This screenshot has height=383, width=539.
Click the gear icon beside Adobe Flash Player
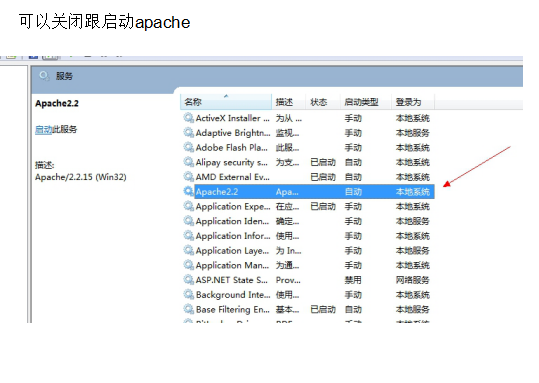tap(188, 147)
